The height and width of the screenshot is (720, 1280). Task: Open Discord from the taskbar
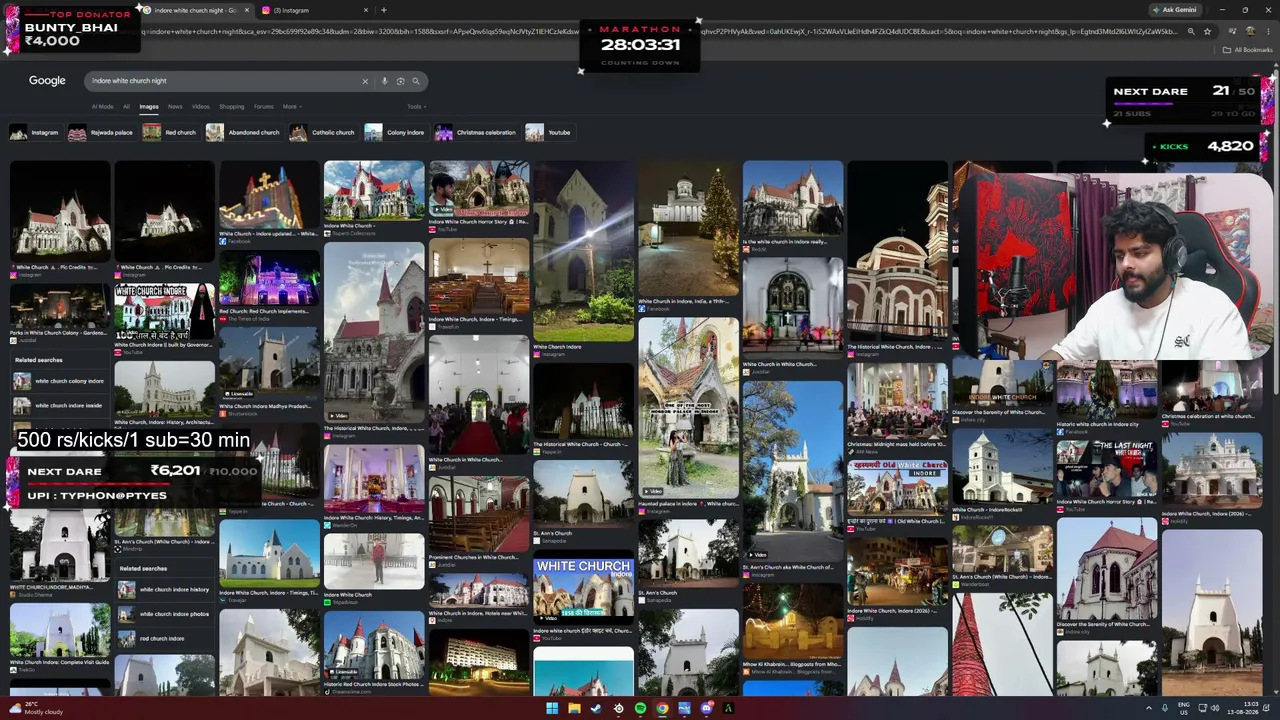[706, 709]
